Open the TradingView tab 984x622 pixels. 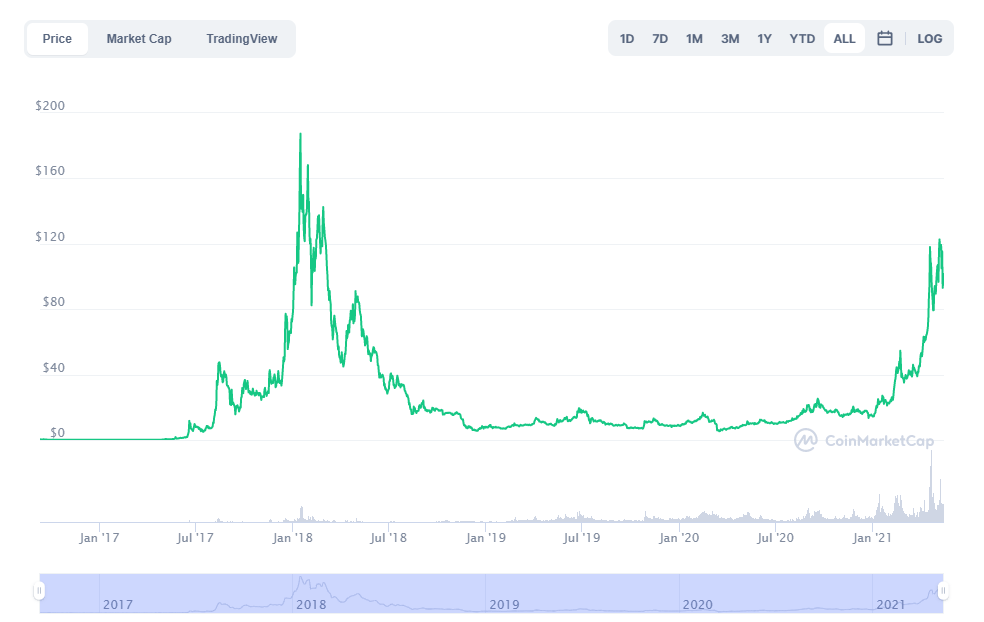[242, 38]
